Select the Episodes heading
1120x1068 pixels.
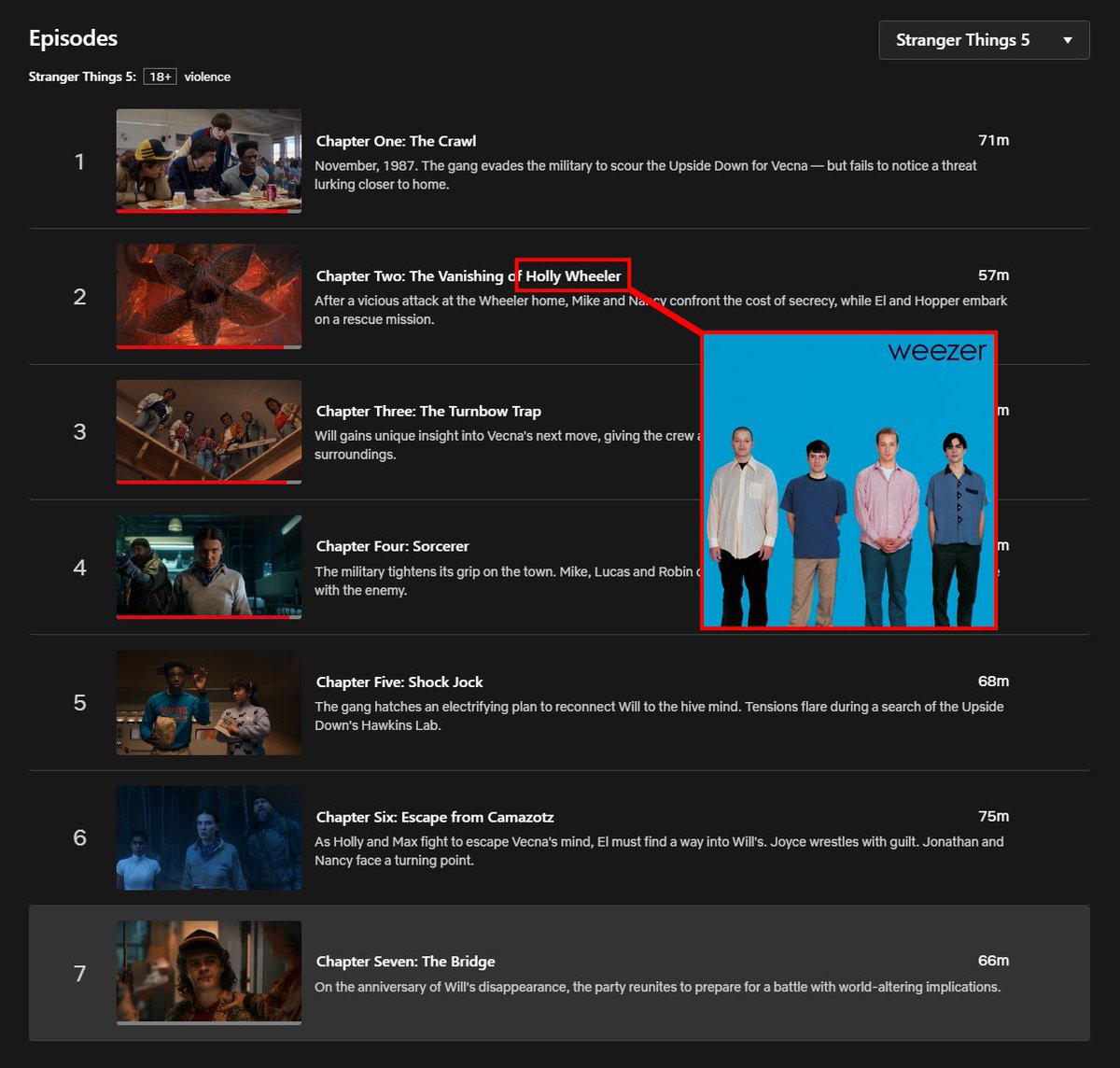[72, 38]
